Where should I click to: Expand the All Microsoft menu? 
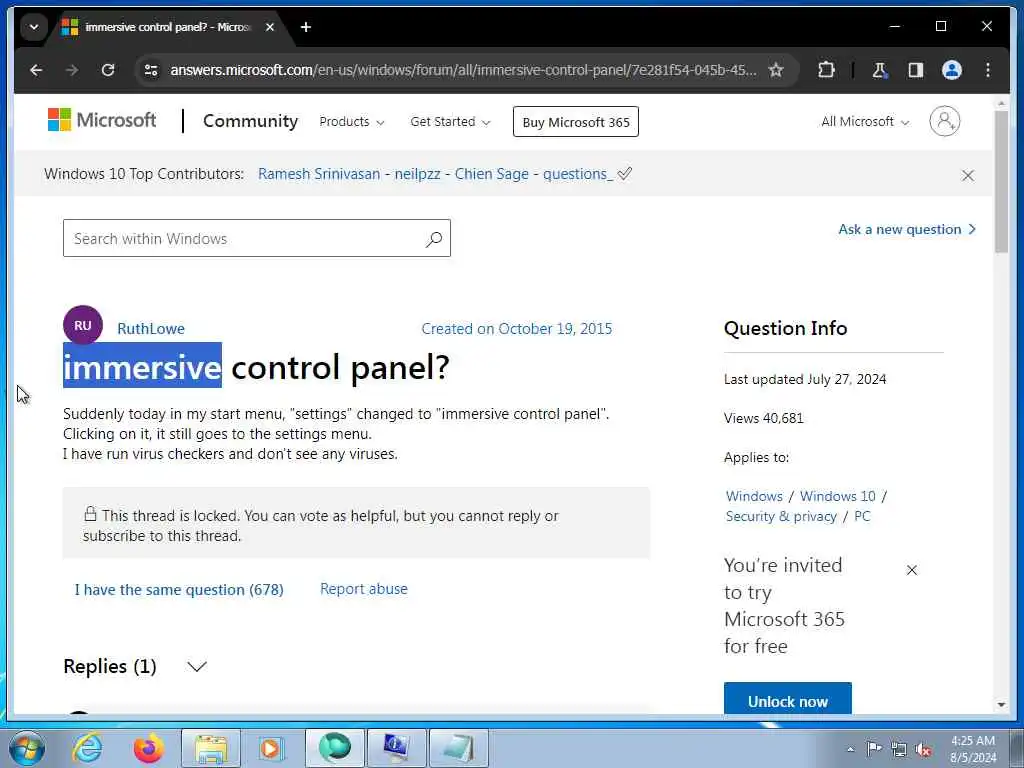pyautogui.click(x=865, y=121)
